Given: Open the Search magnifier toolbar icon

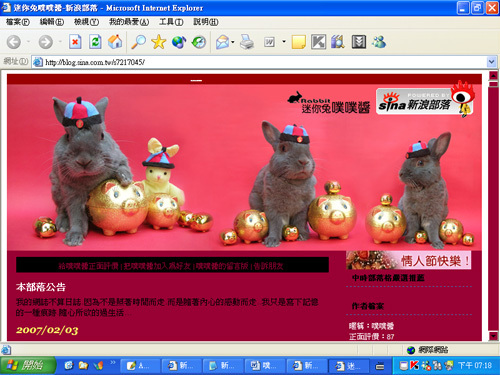Looking at the screenshot, I should click(138, 42).
